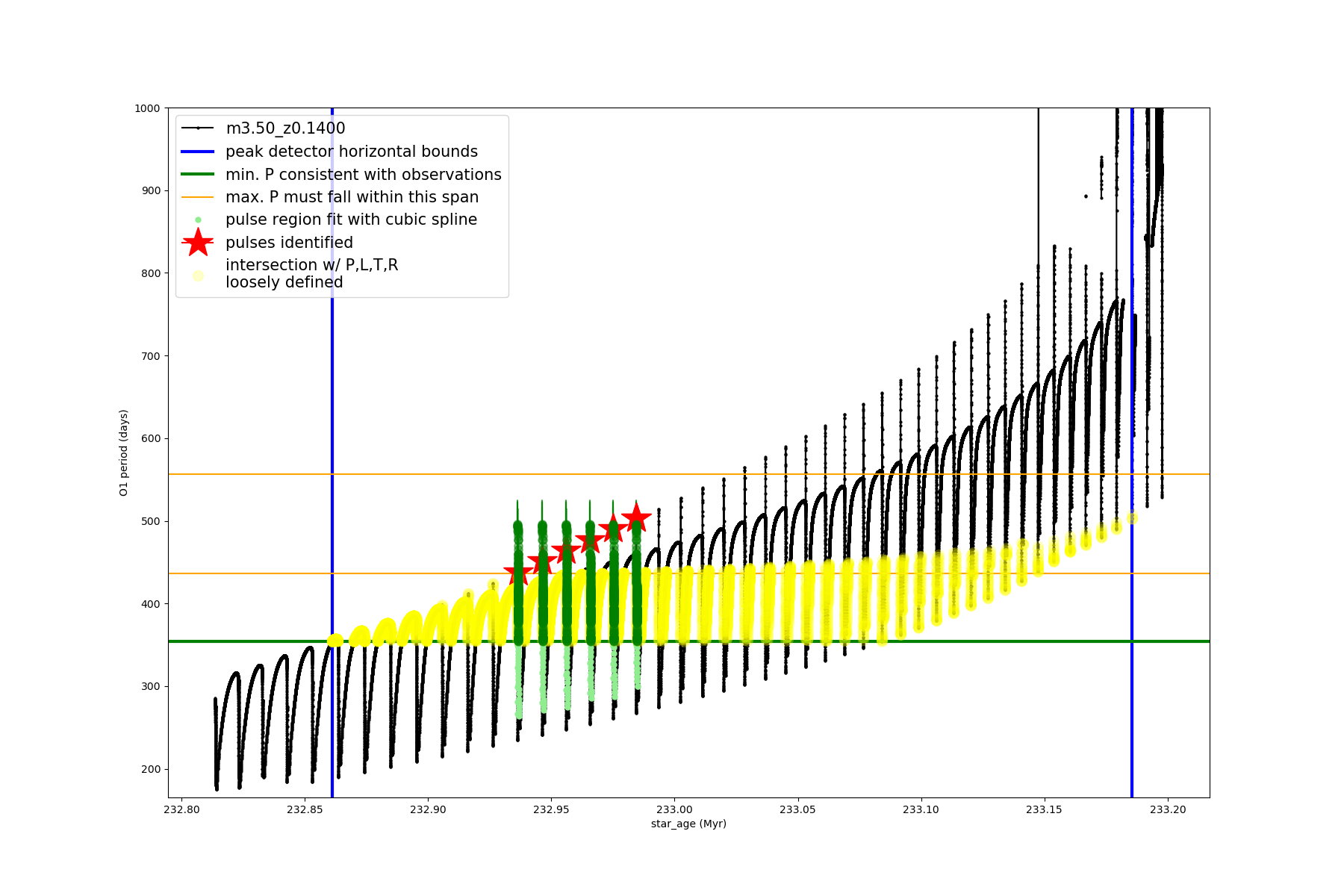Click the orange line sample in the legend
This screenshot has height=896, width=1344.
pos(198,197)
